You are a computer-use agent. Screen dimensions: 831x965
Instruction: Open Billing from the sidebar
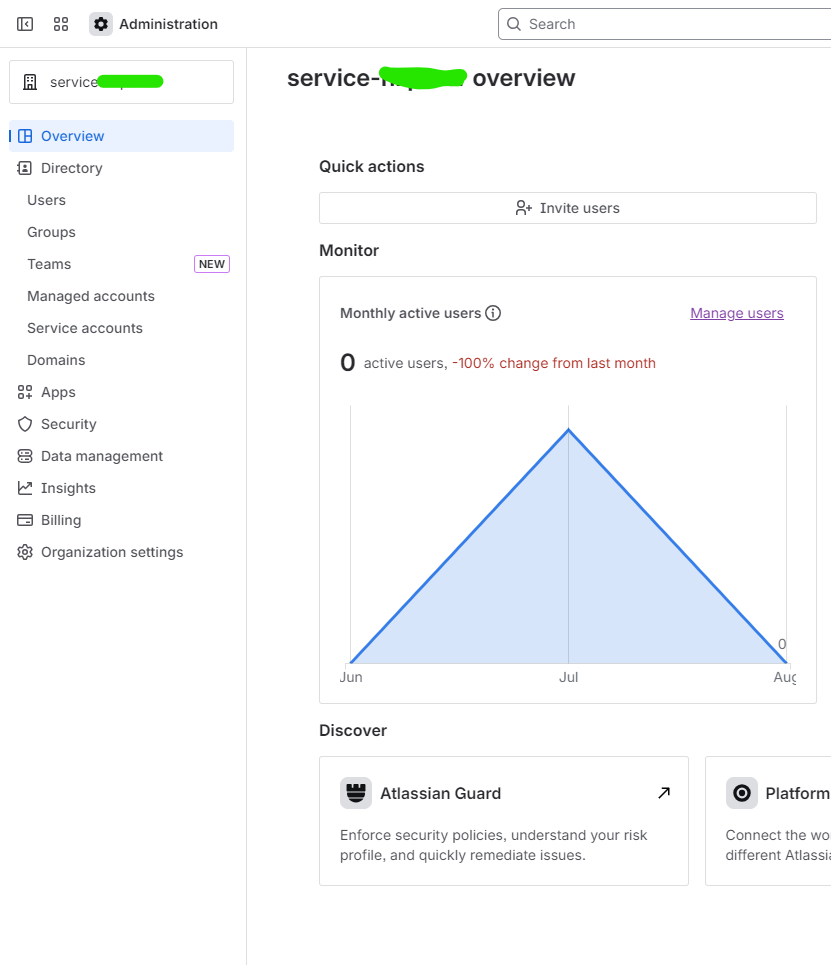tap(61, 520)
